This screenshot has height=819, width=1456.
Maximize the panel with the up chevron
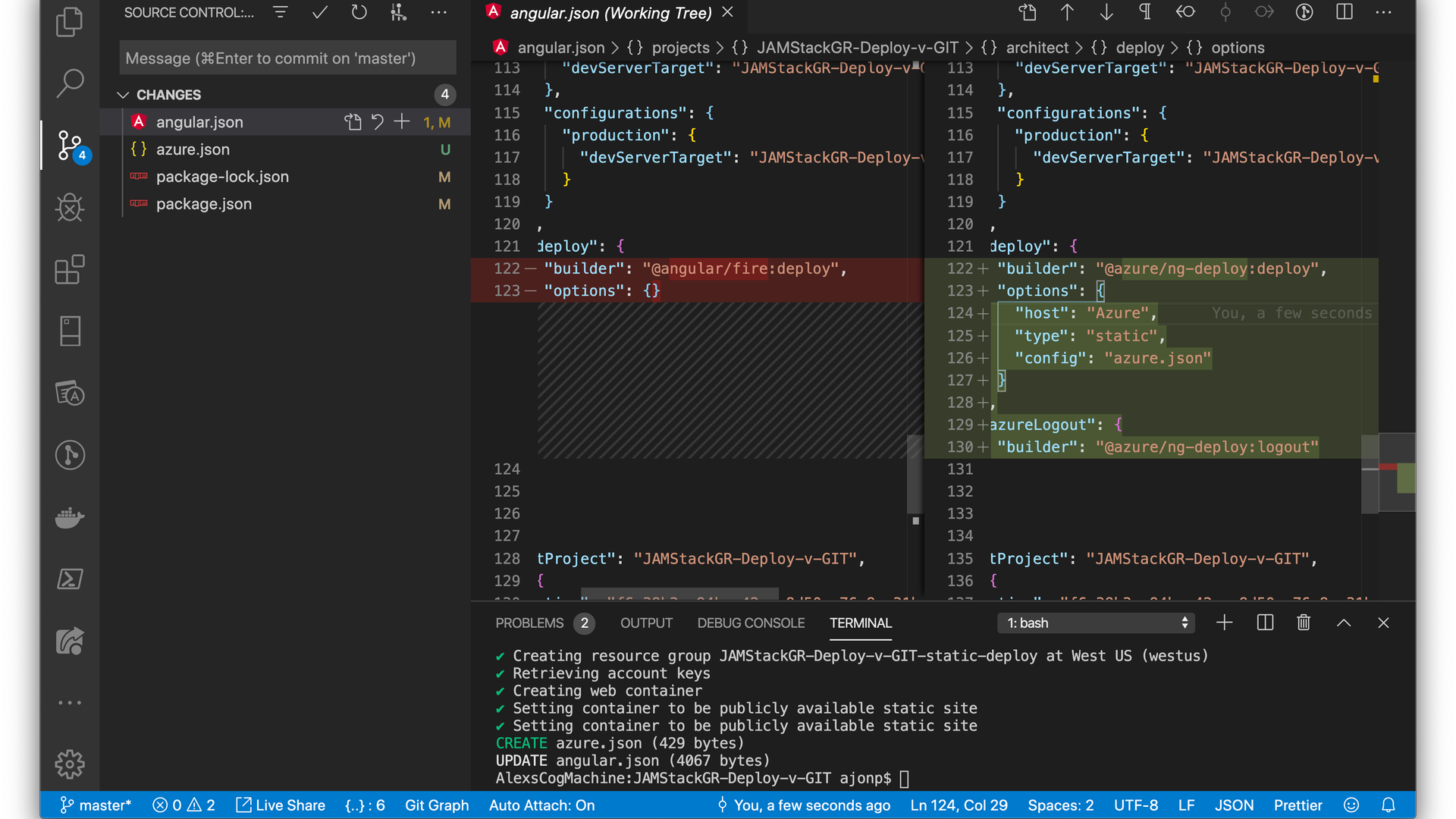click(x=1344, y=623)
